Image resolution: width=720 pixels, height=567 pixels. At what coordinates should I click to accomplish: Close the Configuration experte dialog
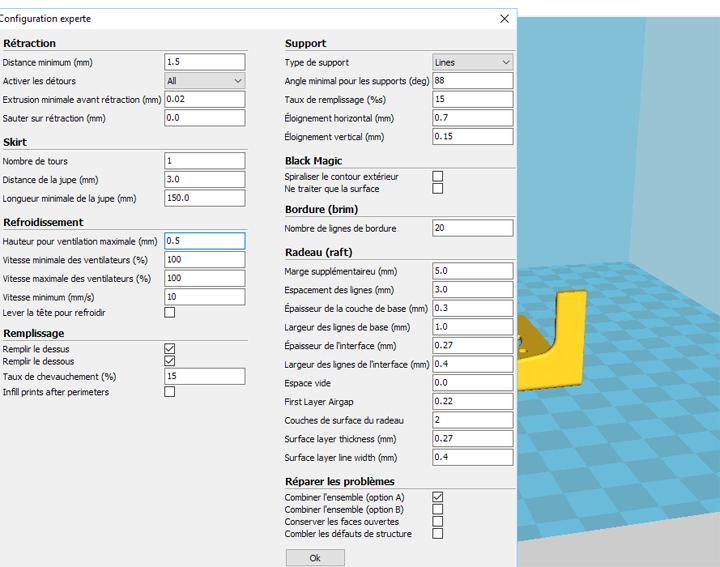(504, 19)
